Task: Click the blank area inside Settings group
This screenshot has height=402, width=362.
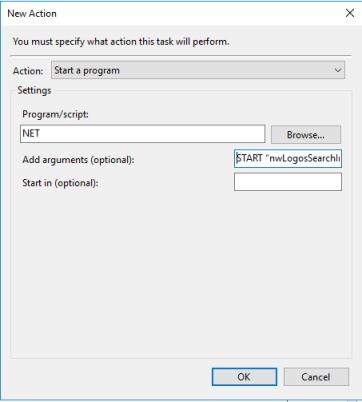Action: point(181,273)
